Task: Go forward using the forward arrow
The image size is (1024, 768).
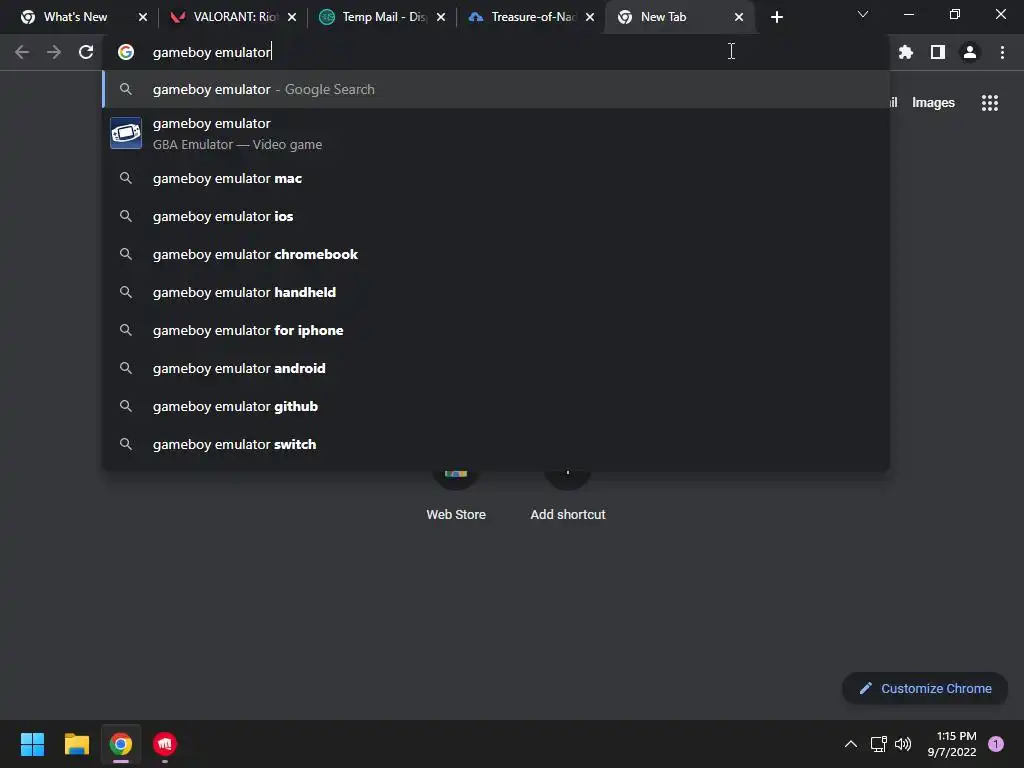Action: click(x=54, y=52)
